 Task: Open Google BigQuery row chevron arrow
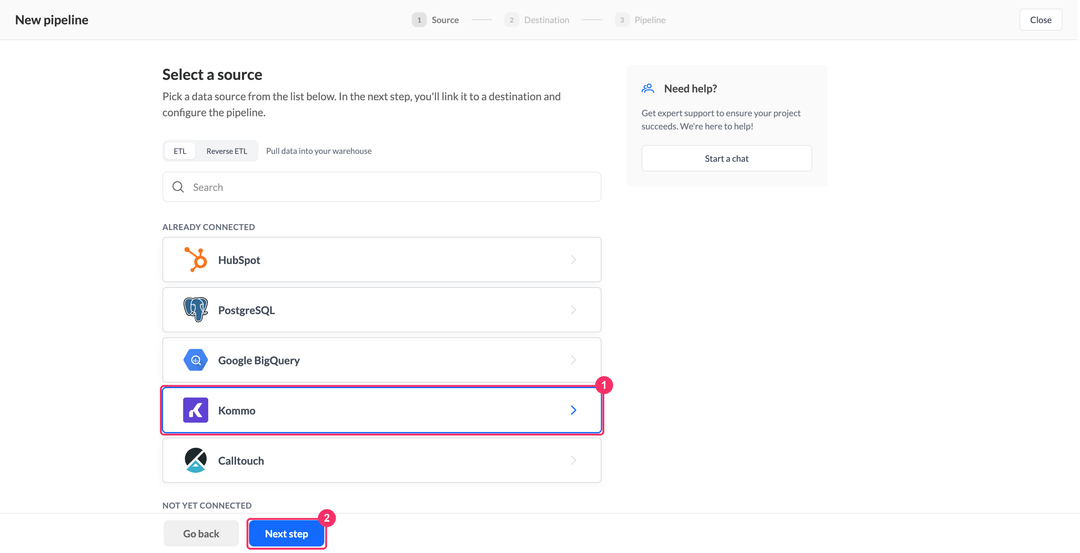point(573,360)
